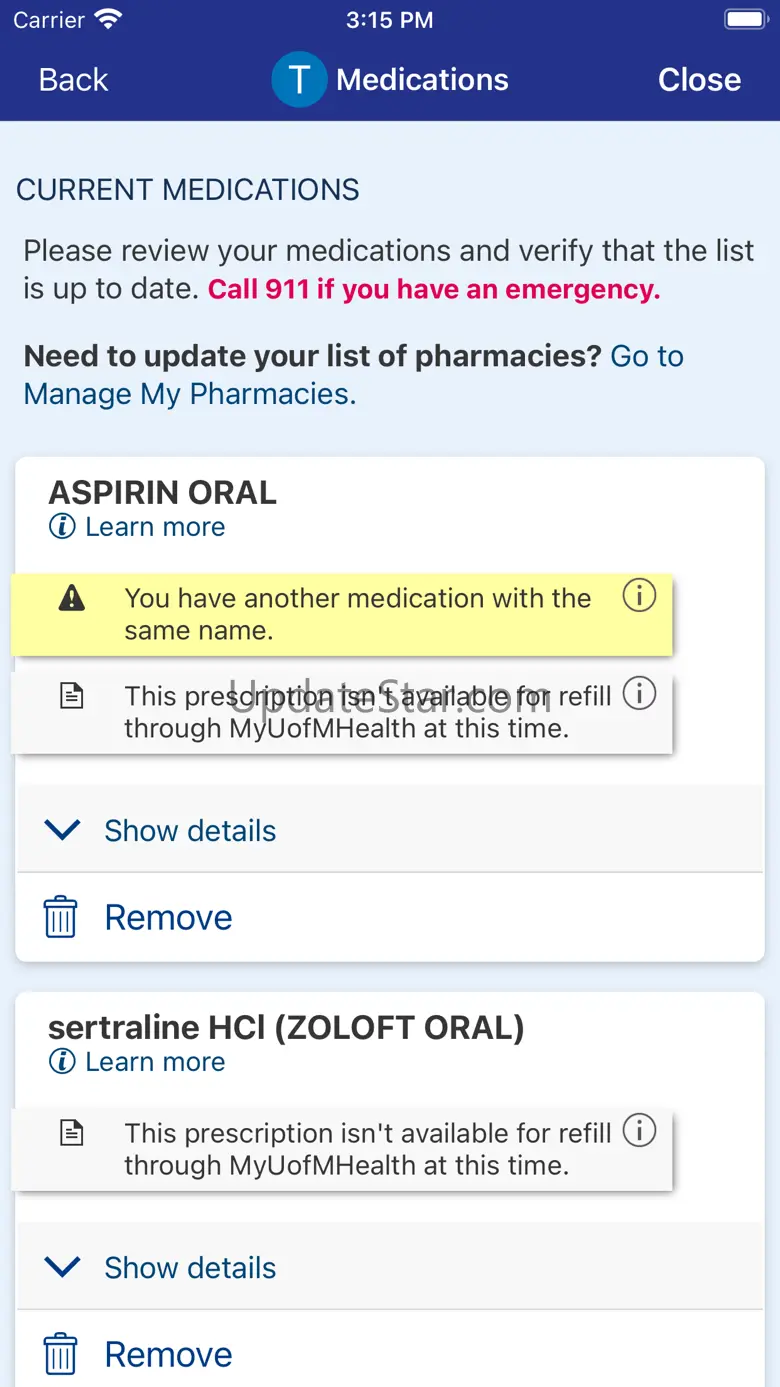
Task: Tap the warning triangle icon
Action: tap(72, 598)
